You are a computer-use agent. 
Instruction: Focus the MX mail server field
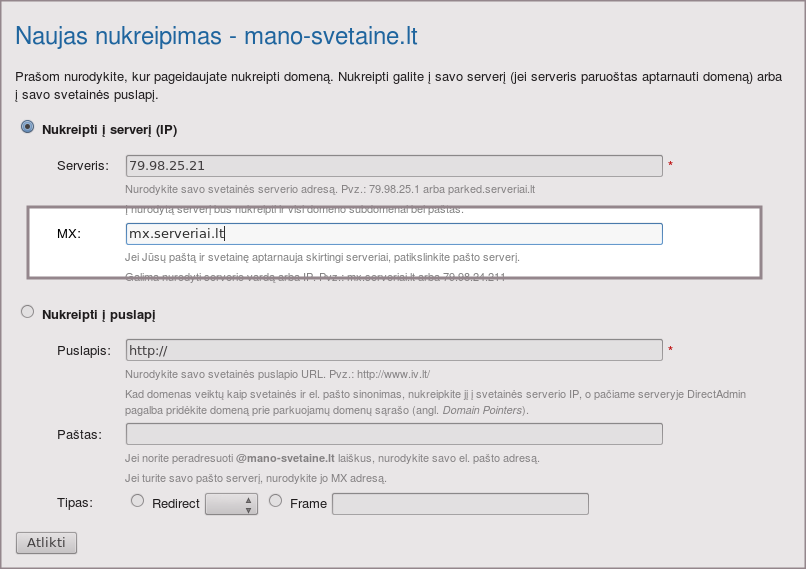click(394, 233)
